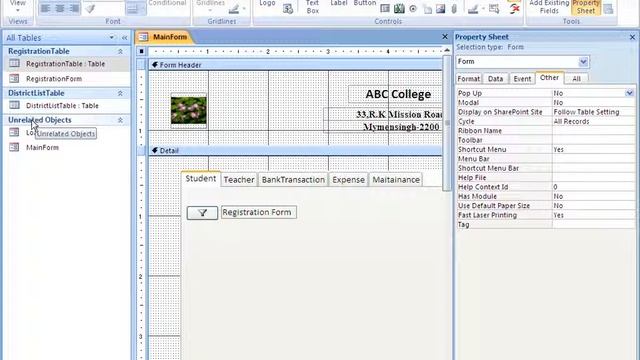
Task: Click the Controls line color pencil icon
Action: [473, 8]
